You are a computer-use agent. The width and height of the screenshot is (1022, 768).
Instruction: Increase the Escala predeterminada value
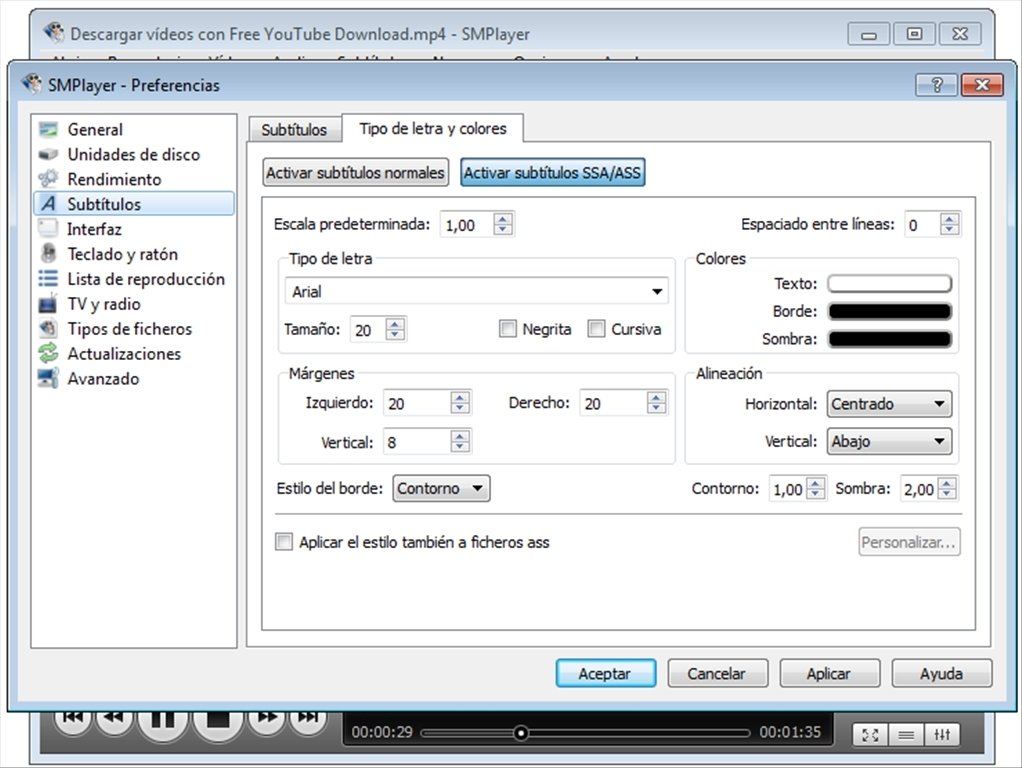[503, 218]
